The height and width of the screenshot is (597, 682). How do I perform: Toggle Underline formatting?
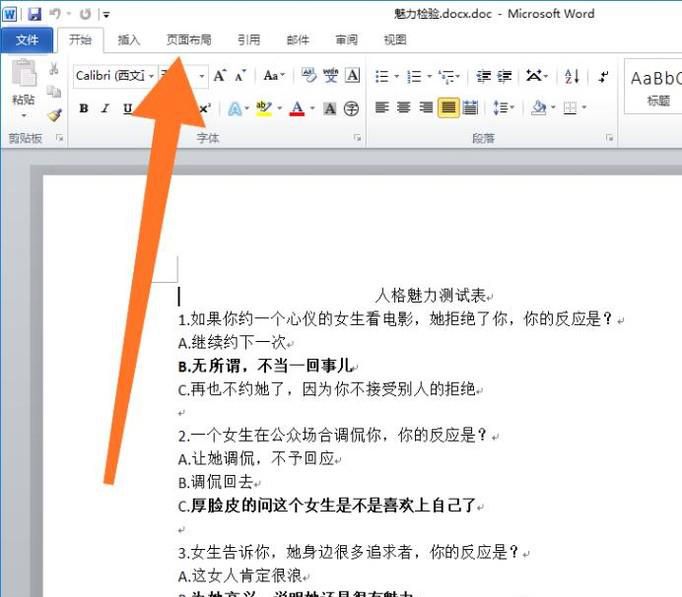(x=127, y=108)
